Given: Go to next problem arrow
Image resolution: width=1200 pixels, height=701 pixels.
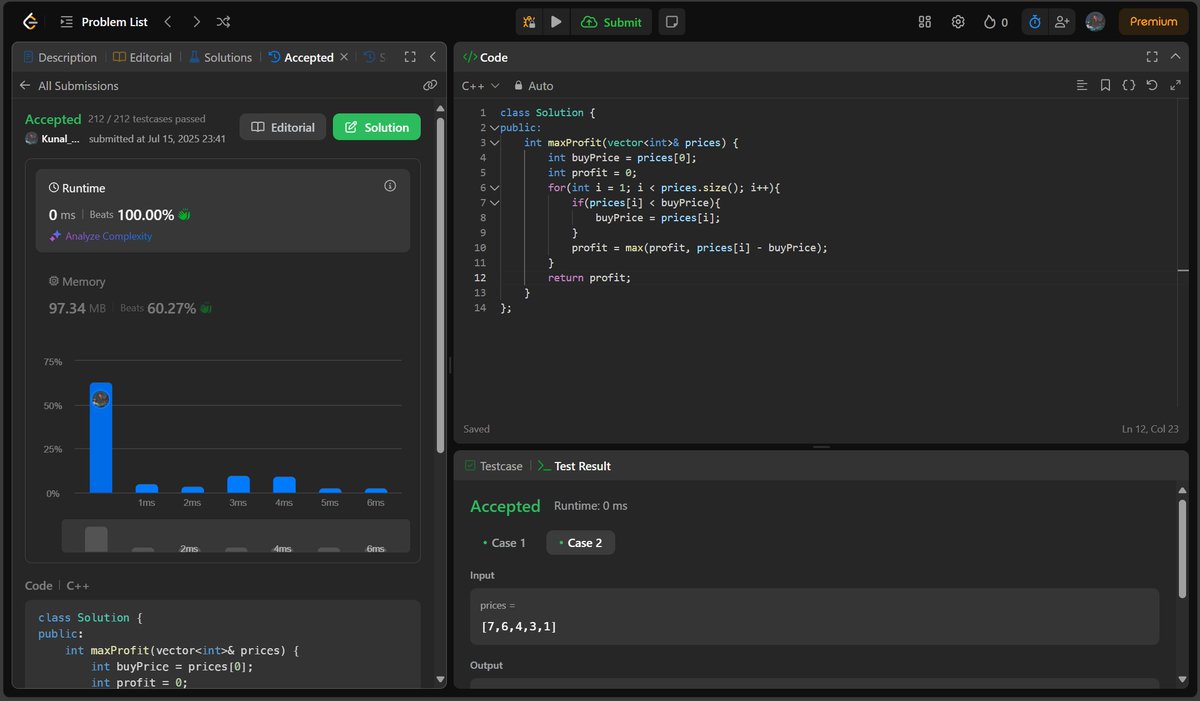Looking at the screenshot, I should click(x=196, y=21).
